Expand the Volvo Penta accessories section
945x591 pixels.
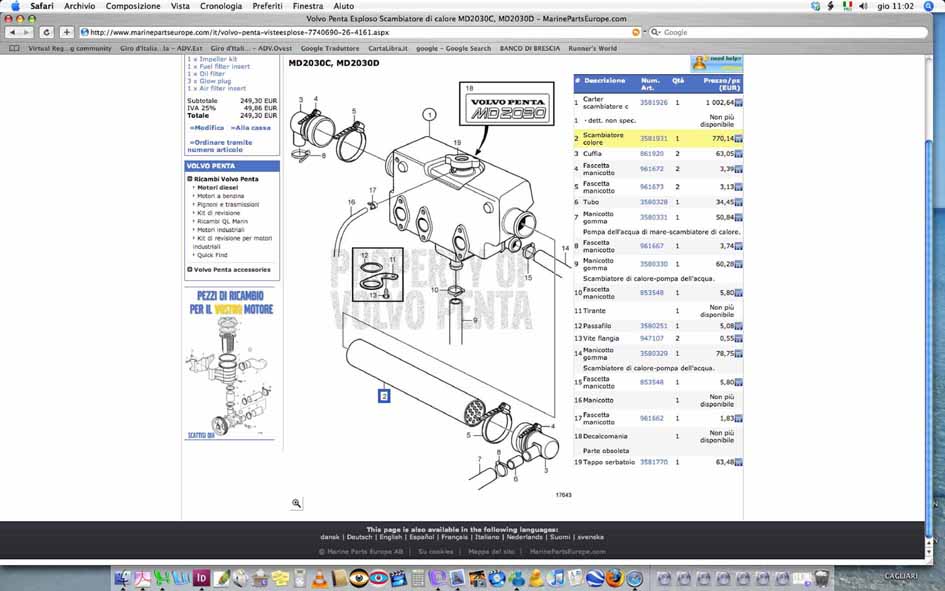190,270
